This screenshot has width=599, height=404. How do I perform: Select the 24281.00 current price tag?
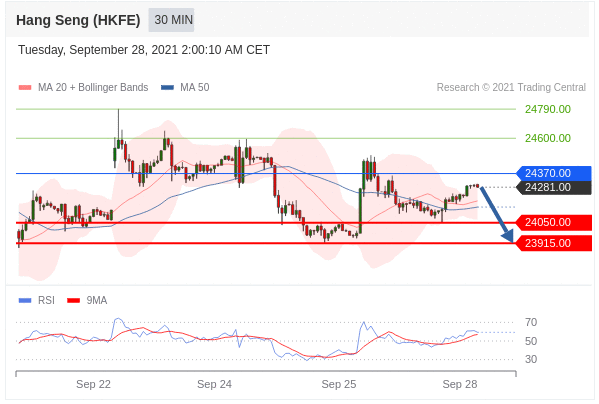click(554, 187)
